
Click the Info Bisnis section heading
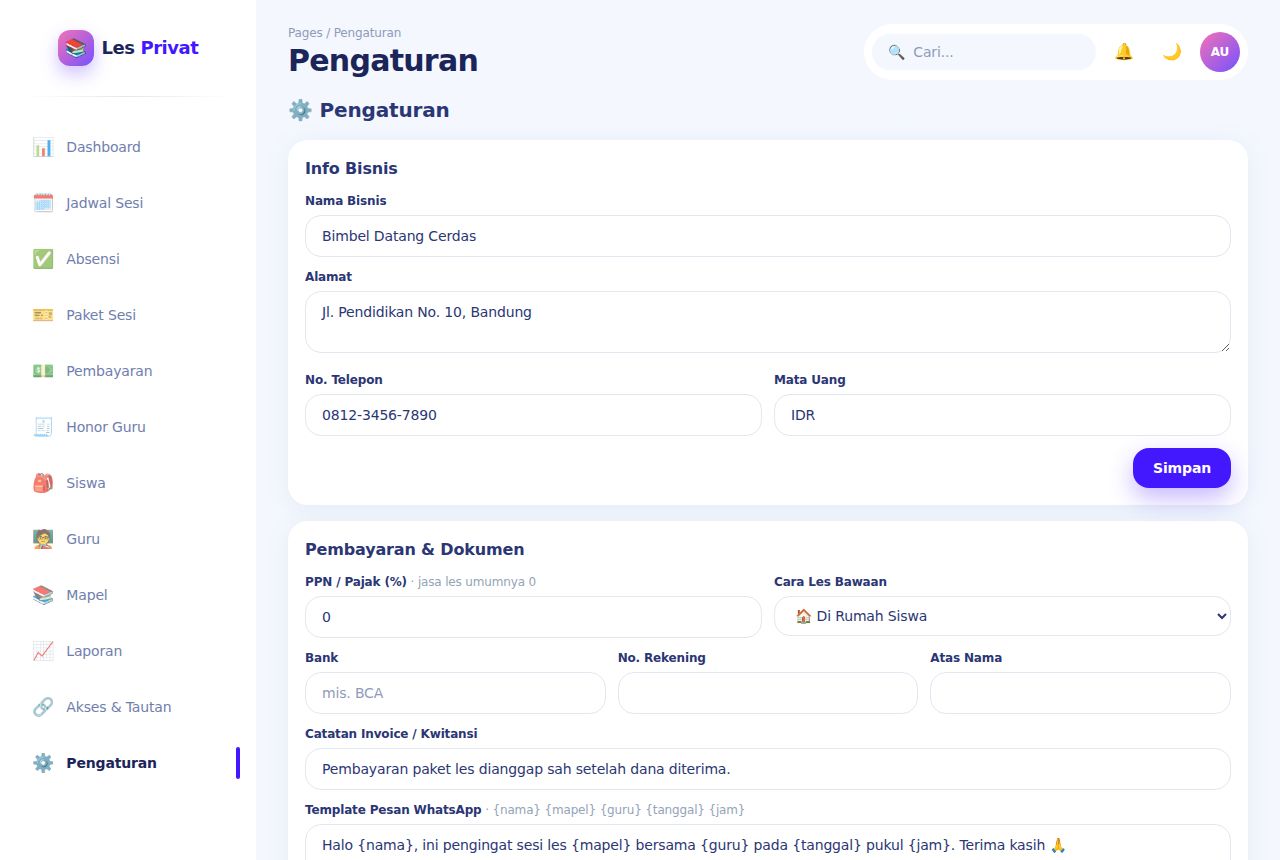coord(351,168)
